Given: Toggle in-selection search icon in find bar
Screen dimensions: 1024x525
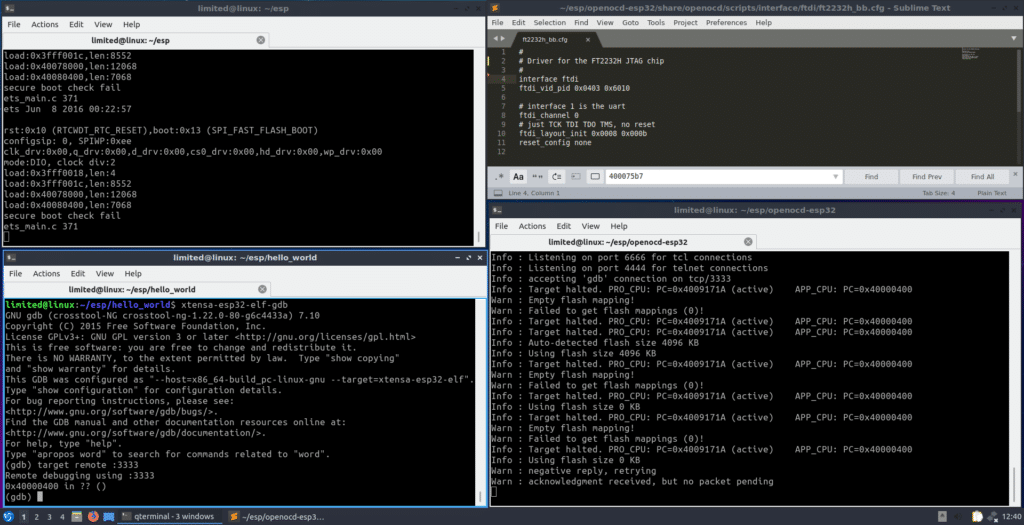Looking at the screenshot, I should [x=576, y=177].
